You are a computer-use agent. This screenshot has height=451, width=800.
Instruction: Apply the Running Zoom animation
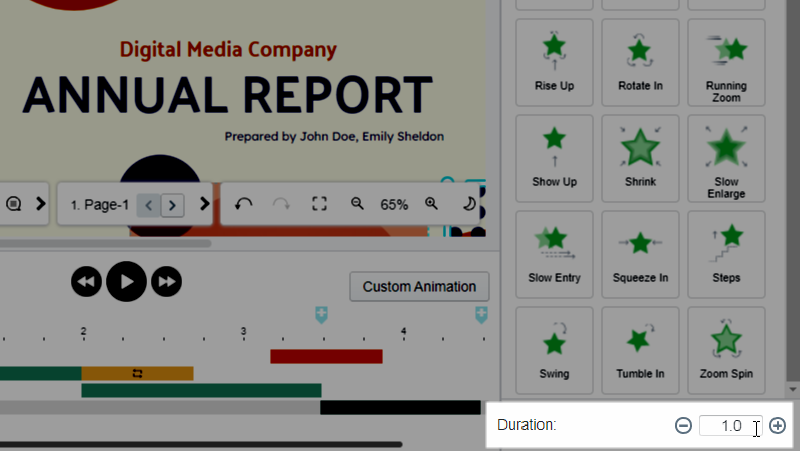tap(726, 62)
